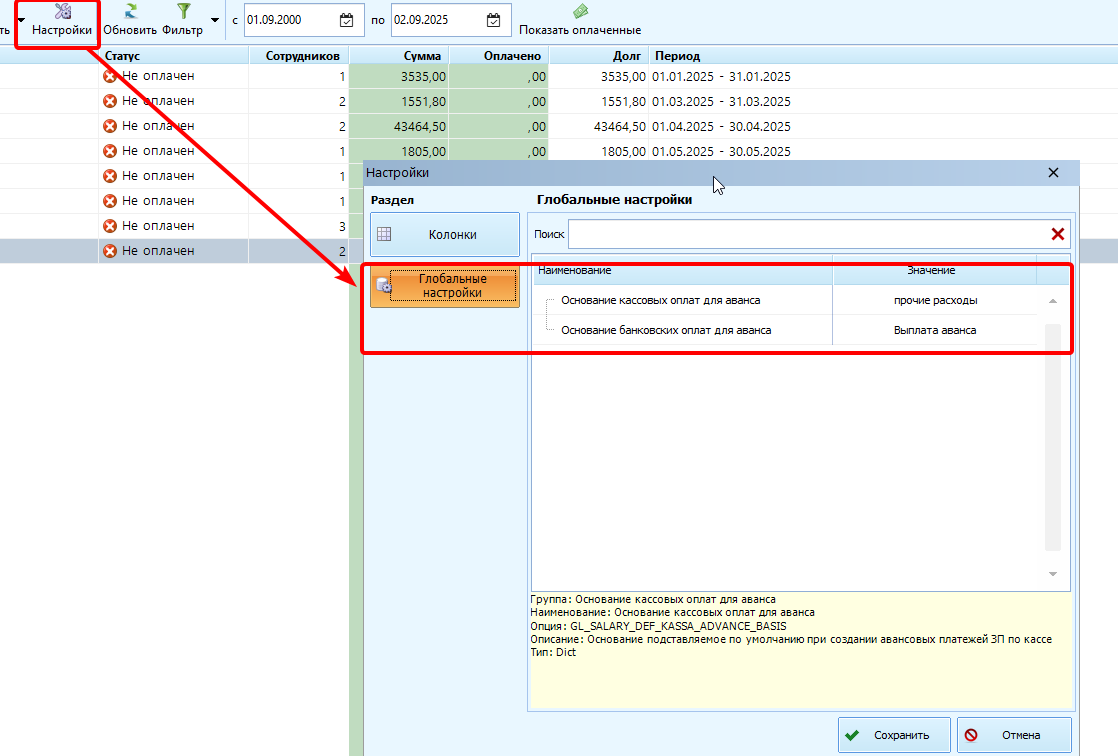The width and height of the screenshot is (1118, 756).
Task: Click the Фильтр funnel icon
Action: pos(184,11)
